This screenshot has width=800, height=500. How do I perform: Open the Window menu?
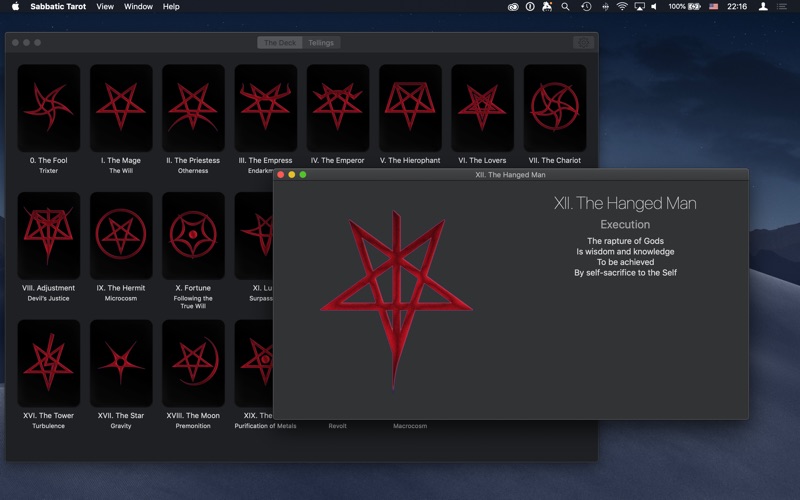pos(138,7)
